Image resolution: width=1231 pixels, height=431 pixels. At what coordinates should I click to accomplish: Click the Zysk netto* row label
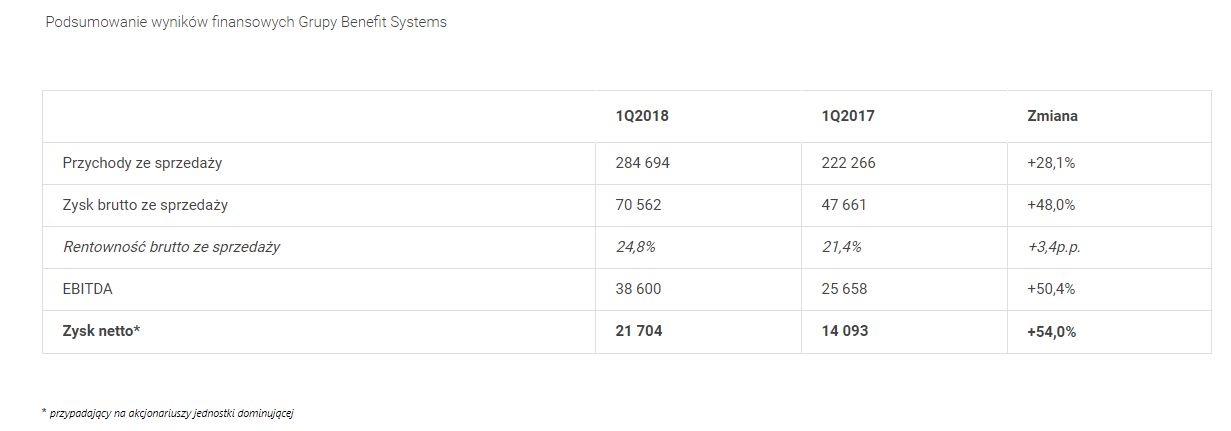click(x=101, y=331)
